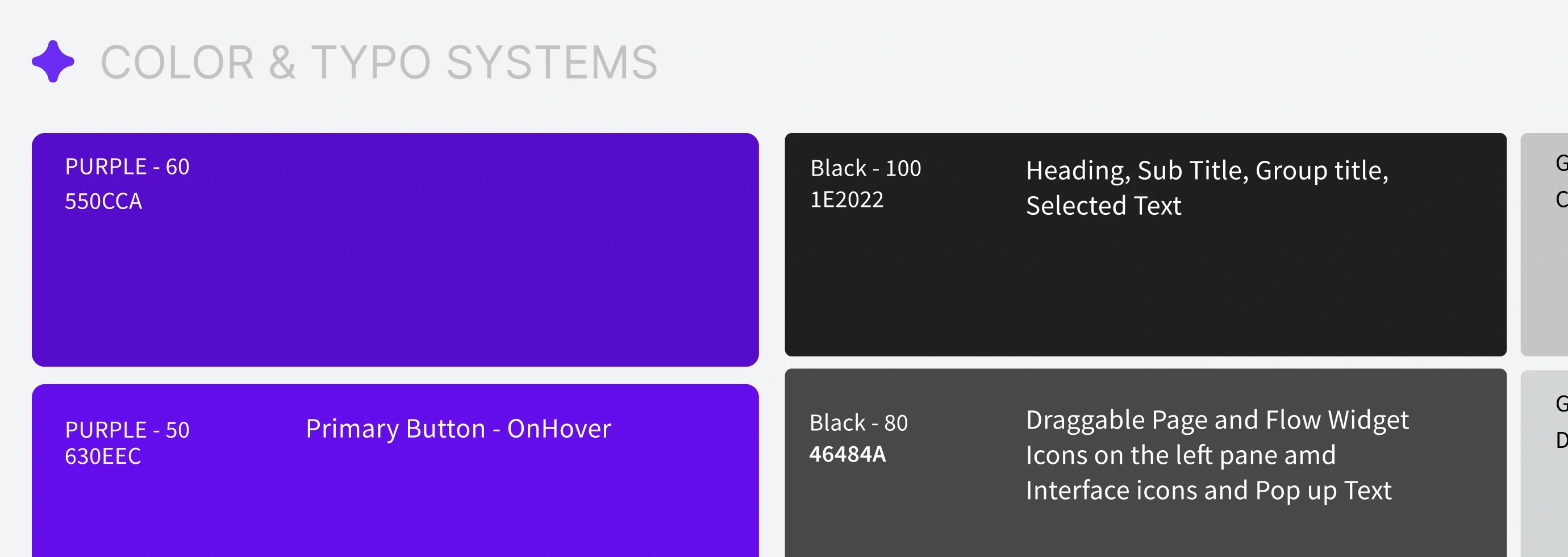Image resolution: width=1568 pixels, height=557 pixels.
Task: Select the Black - 100 color card
Action: point(1145,245)
